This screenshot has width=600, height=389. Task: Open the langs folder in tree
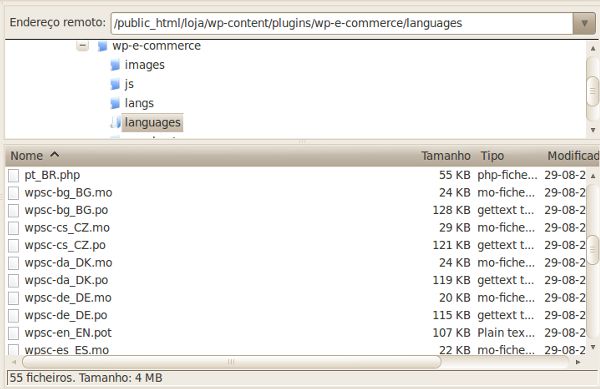(x=139, y=103)
